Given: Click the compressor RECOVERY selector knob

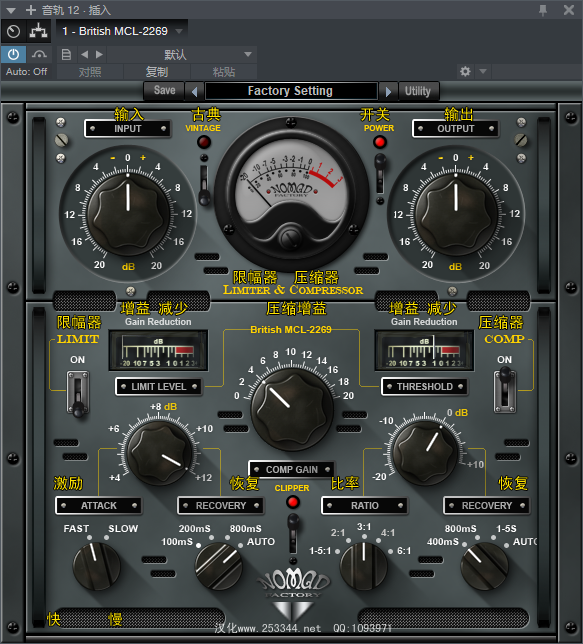Looking at the screenshot, I should [x=484, y=566].
